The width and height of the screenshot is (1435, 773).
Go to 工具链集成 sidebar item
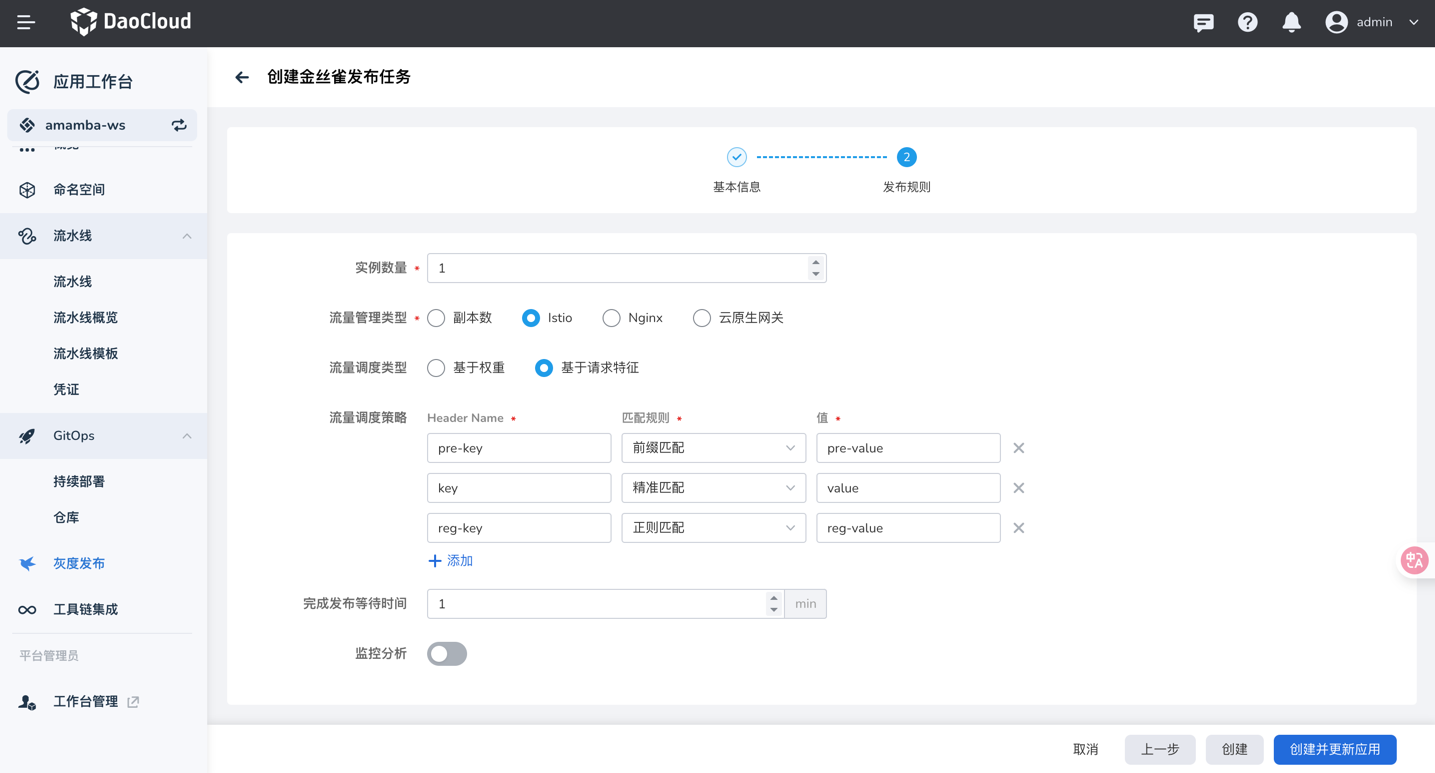tap(85, 609)
